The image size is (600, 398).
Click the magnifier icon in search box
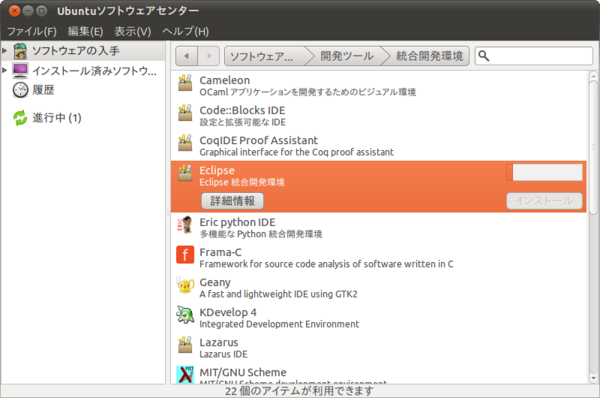click(x=484, y=56)
